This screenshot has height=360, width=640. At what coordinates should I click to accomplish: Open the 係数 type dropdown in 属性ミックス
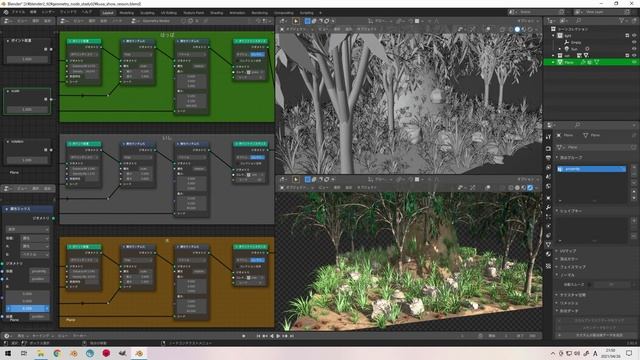pos(34,238)
